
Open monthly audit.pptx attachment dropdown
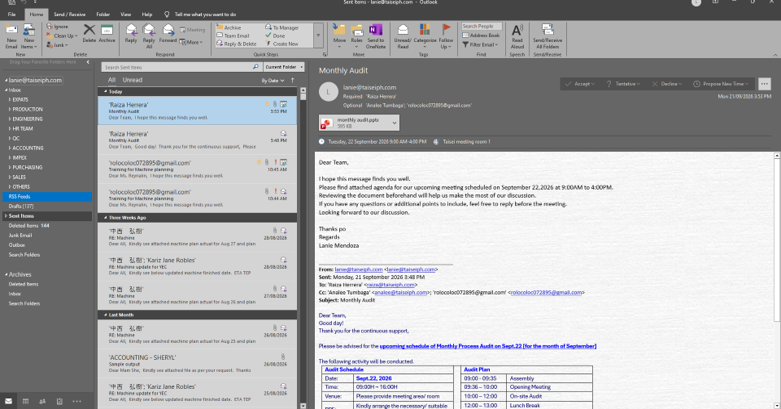coord(394,123)
